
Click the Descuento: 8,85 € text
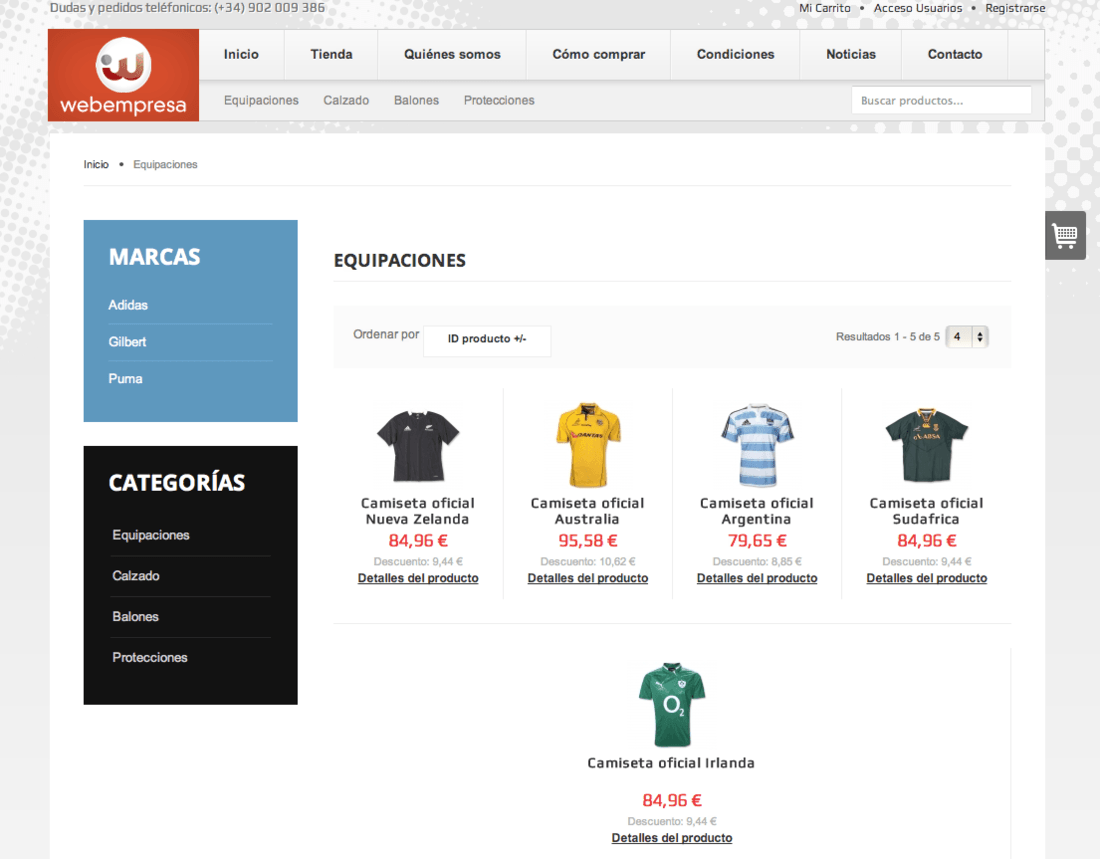757,561
